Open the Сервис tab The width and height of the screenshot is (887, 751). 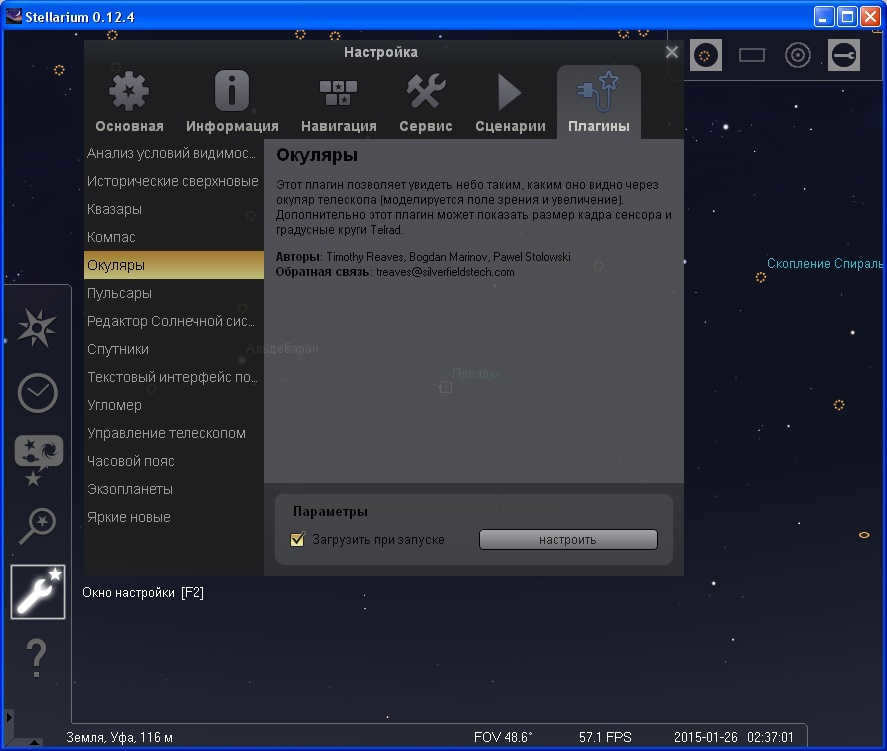[x=425, y=102]
